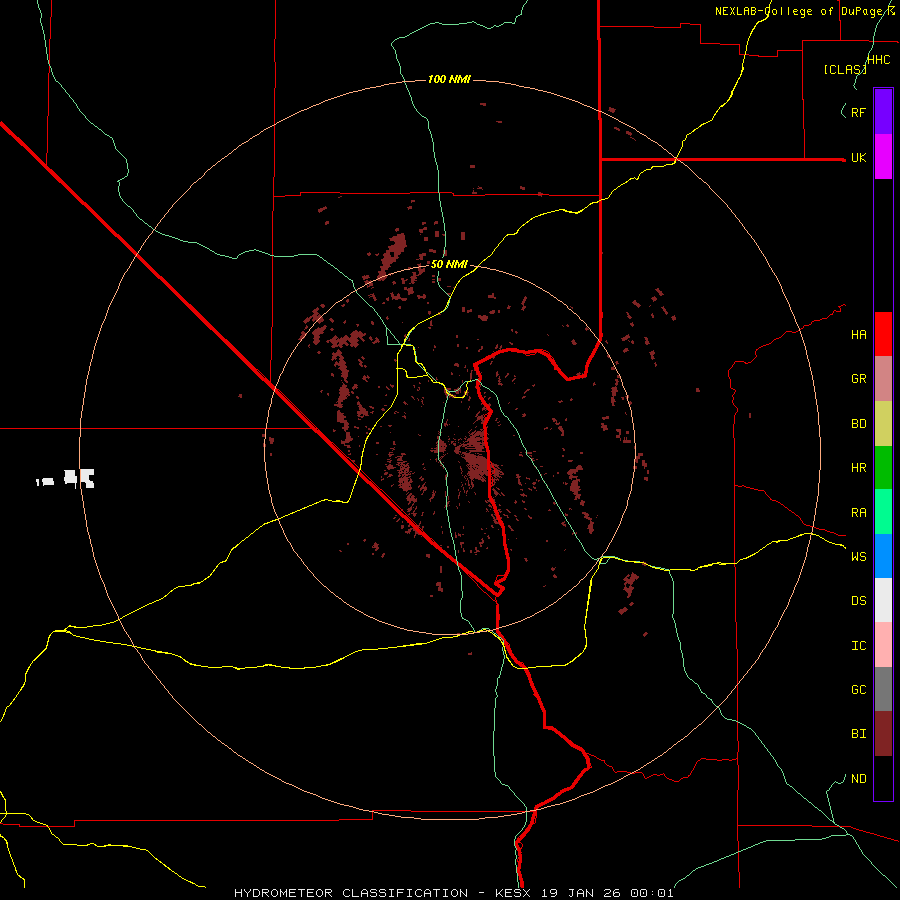Select the GC legend label
The image size is (900, 900).
(858, 690)
